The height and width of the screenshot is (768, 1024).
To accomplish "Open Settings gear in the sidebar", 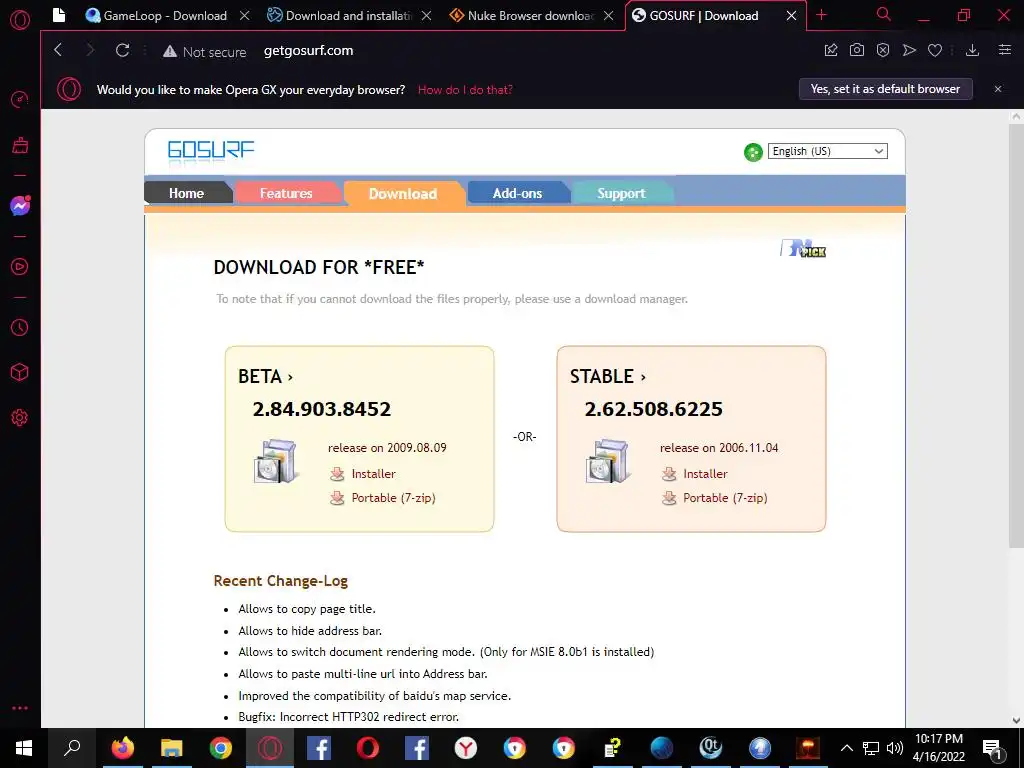I will click(20, 418).
